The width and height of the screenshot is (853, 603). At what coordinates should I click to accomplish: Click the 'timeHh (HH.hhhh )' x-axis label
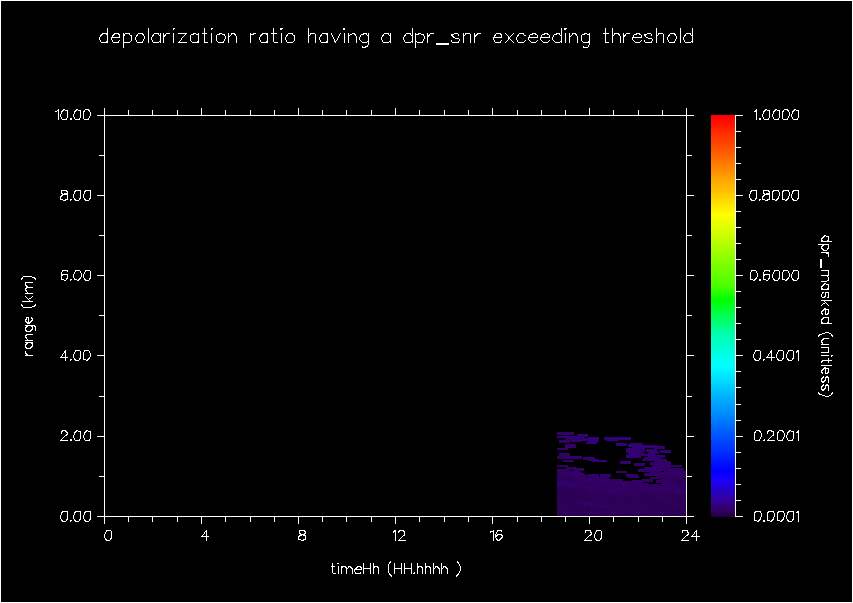point(396,569)
